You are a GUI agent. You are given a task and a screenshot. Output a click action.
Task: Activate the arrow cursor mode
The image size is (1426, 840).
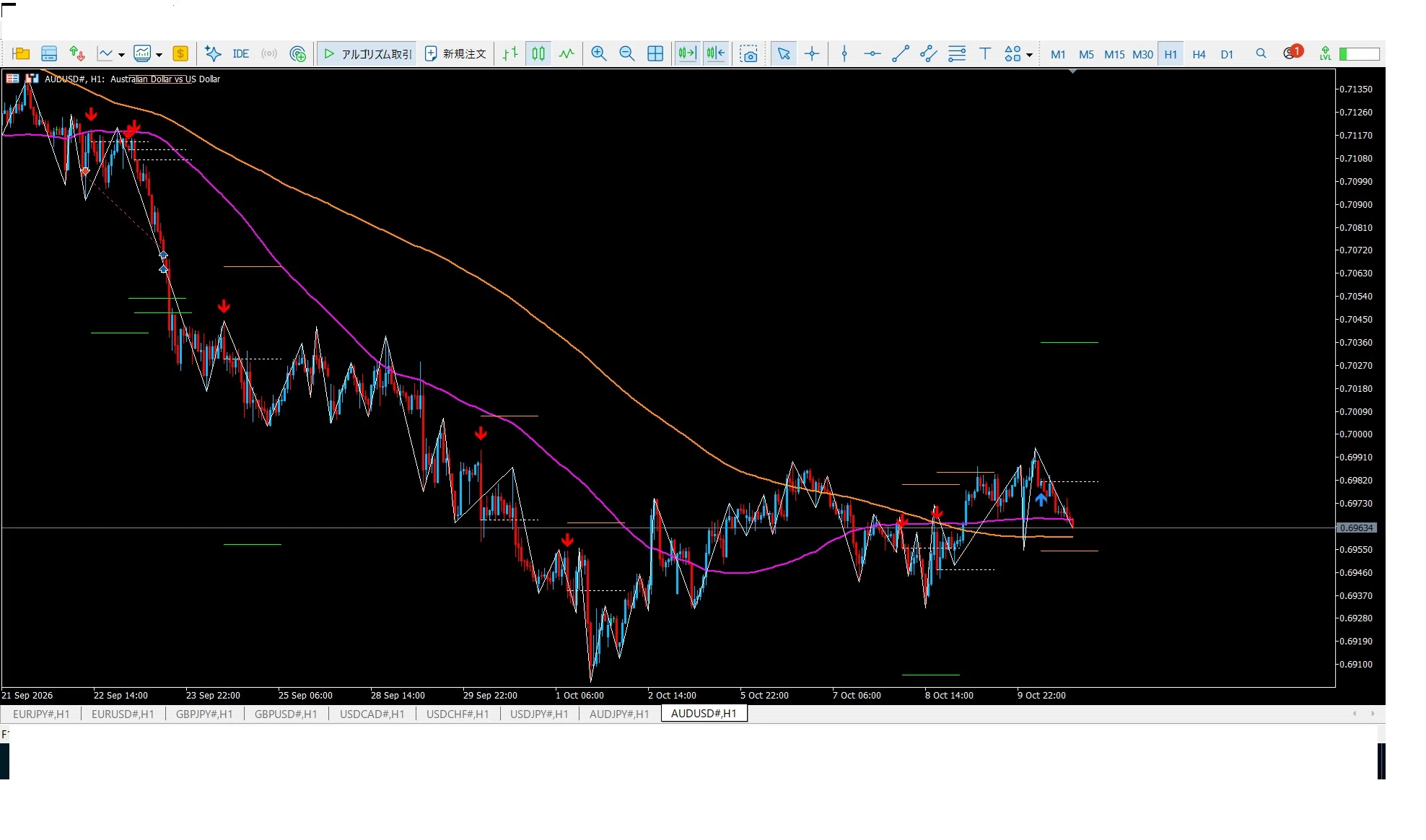(x=784, y=53)
